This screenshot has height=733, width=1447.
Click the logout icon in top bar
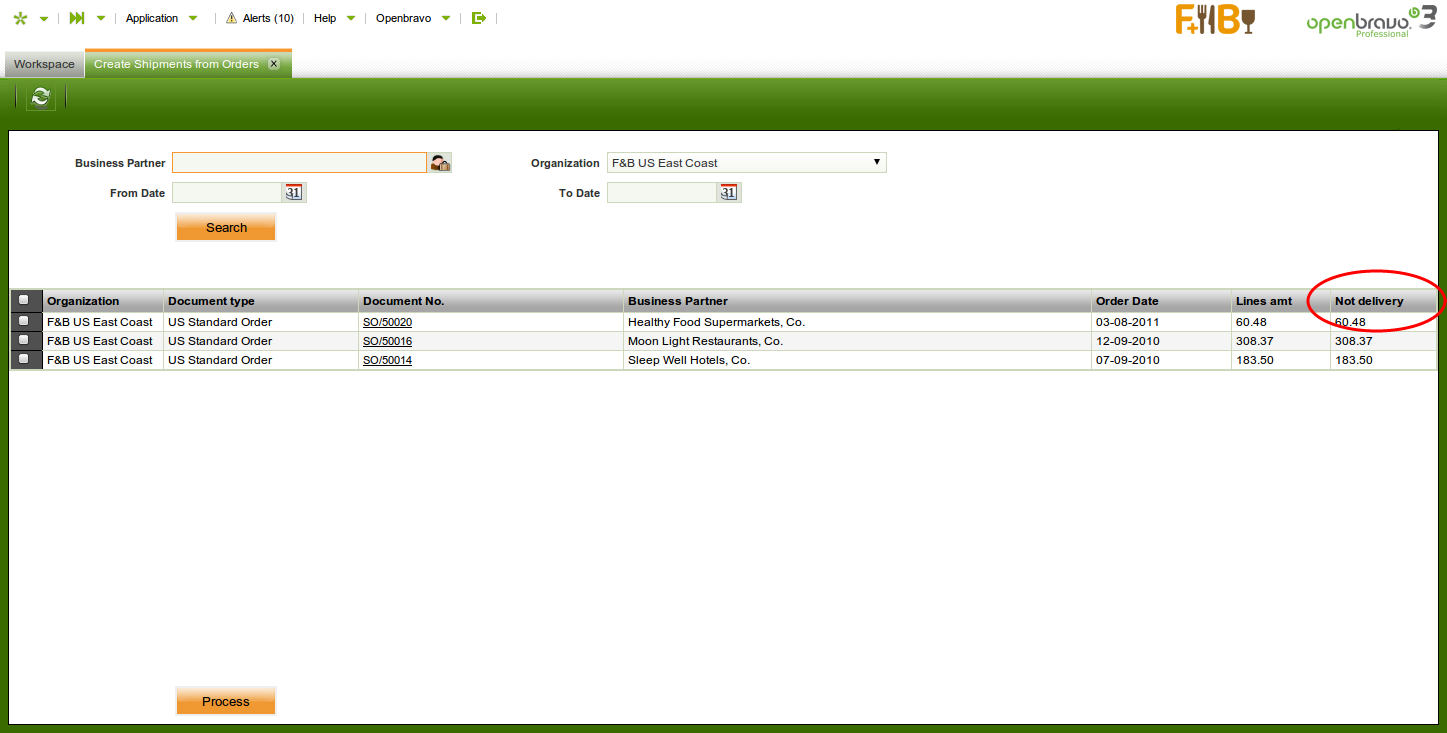coord(479,18)
